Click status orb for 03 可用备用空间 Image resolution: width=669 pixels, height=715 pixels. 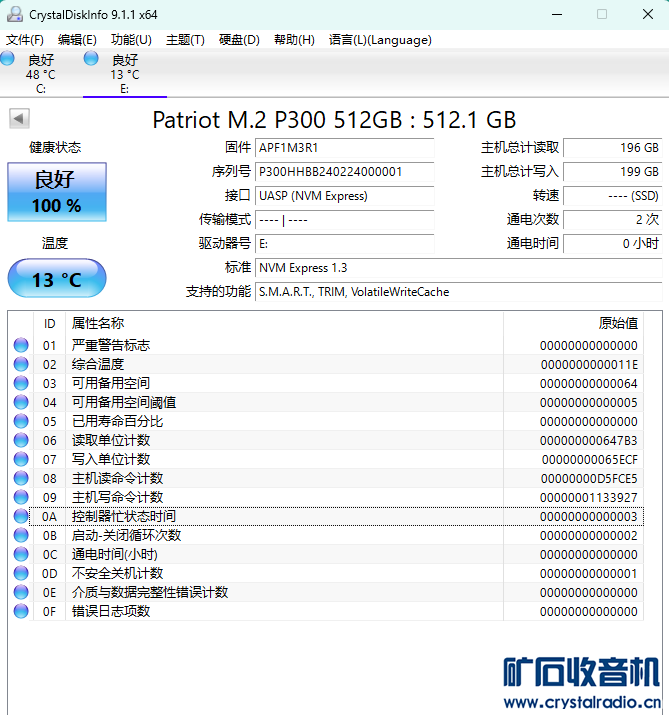coord(21,383)
